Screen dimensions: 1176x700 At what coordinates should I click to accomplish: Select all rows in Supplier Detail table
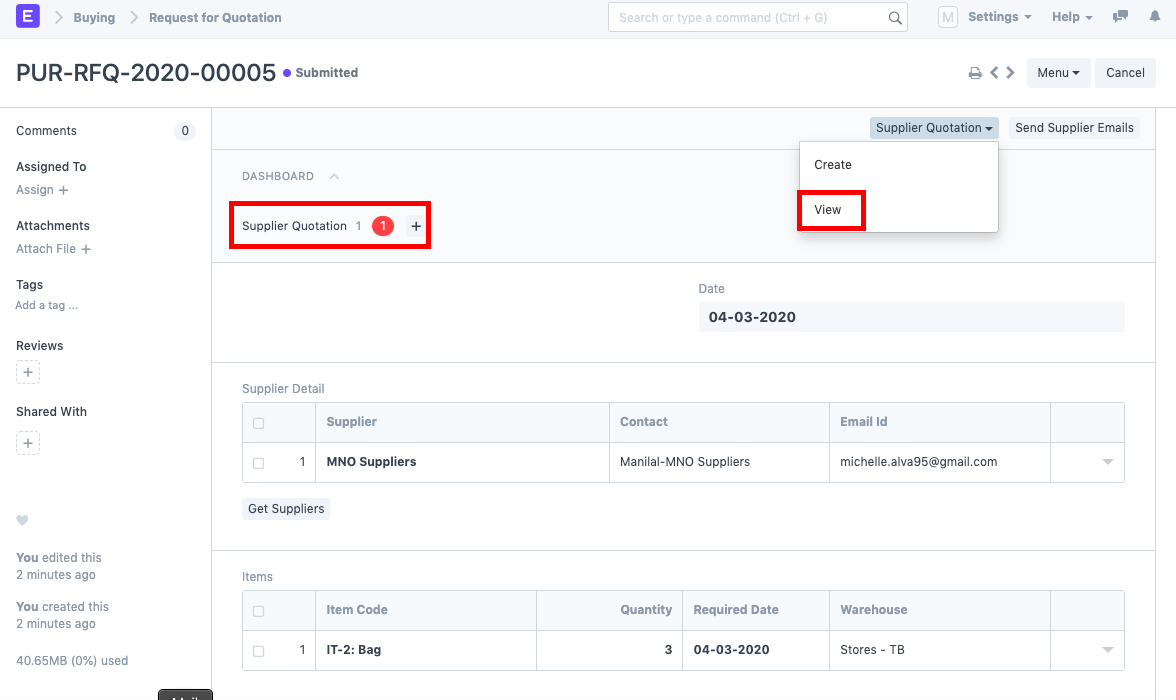(x=259, y=423)
